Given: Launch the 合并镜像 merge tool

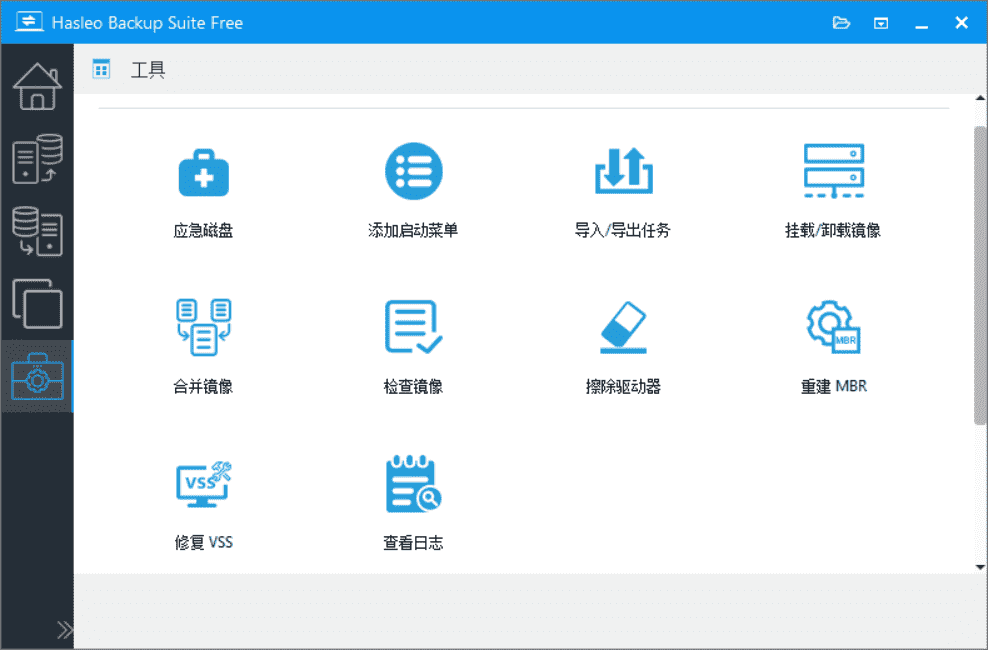Looking at the screenshot, I should pos(203,328).
